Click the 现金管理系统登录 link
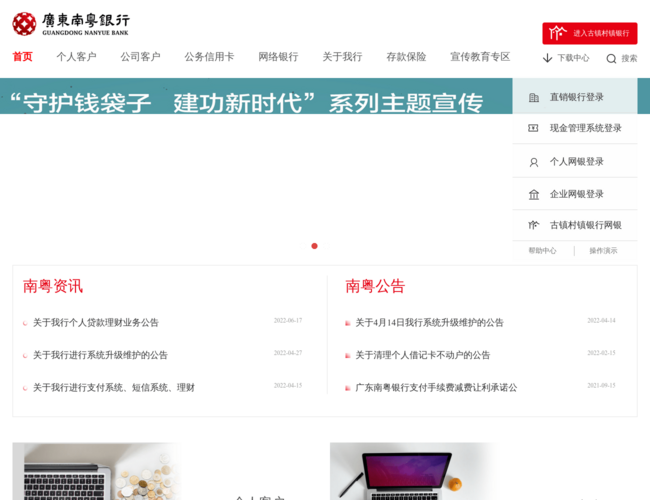The width and height of the screenshot is (650, 500). coord(586,128)
